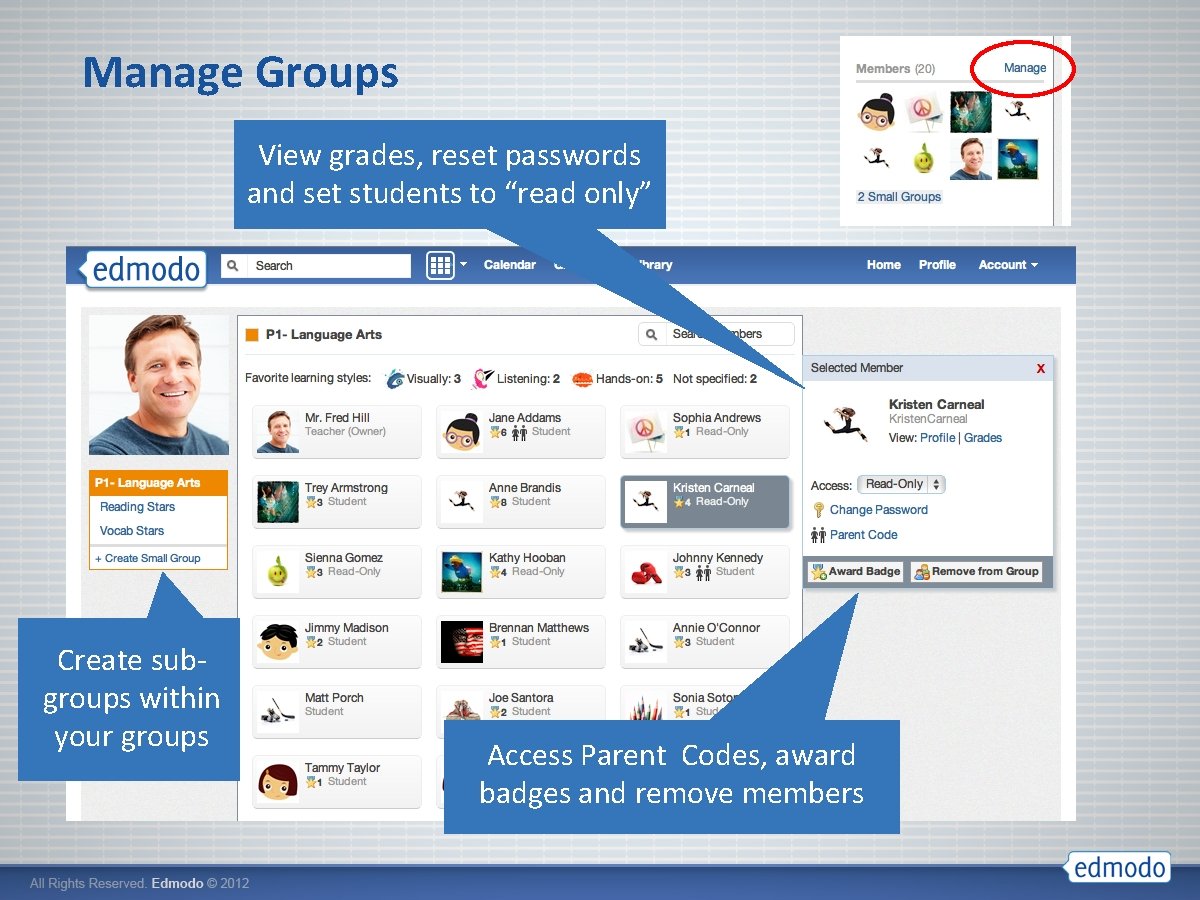Screen dimensions: 1200x900
Task: Click the Listening learning style icon
Action: click(x=482, y=378)
